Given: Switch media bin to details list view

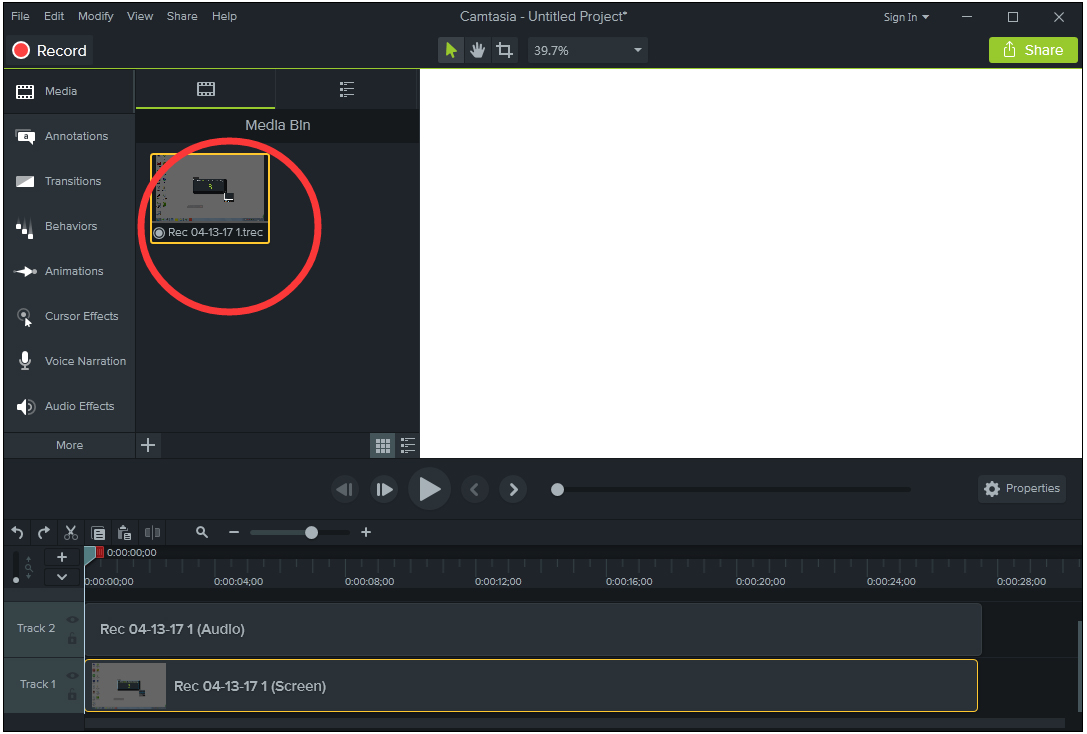Looking at the screenshot, I should (408, 446).
